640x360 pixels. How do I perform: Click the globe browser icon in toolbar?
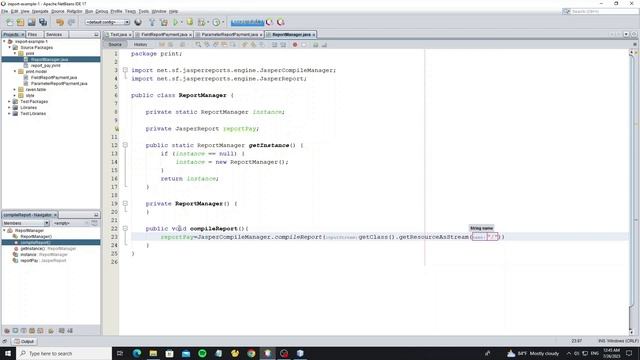click(x=138, y=22)
